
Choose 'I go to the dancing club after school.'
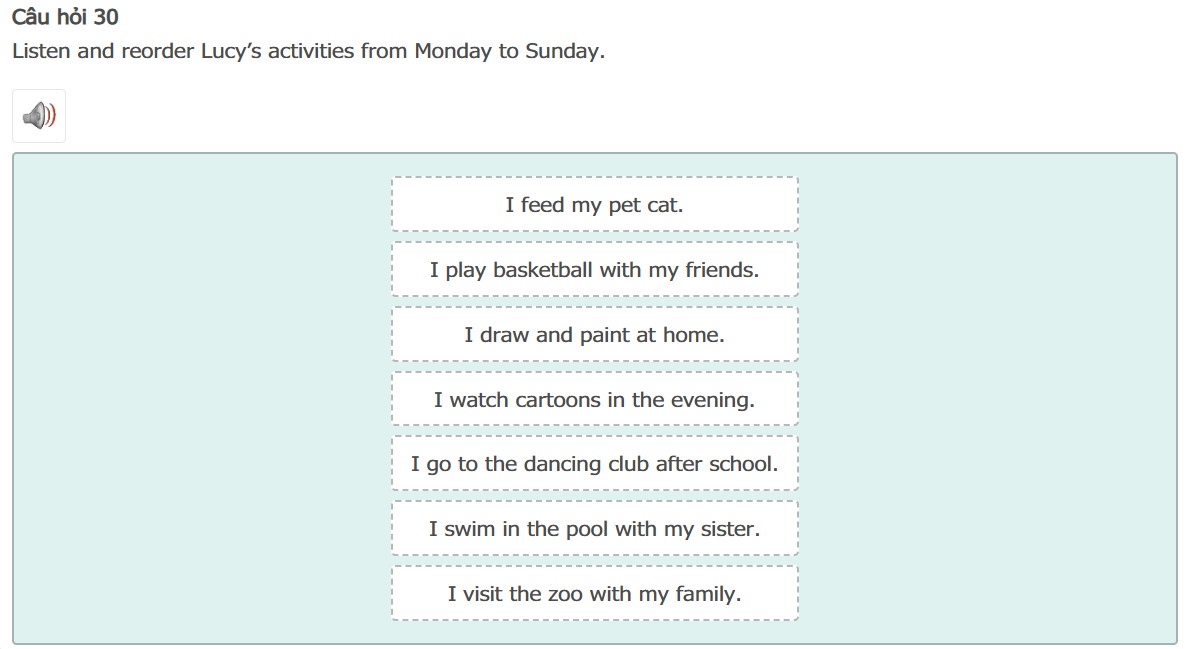tap(594, 464)
